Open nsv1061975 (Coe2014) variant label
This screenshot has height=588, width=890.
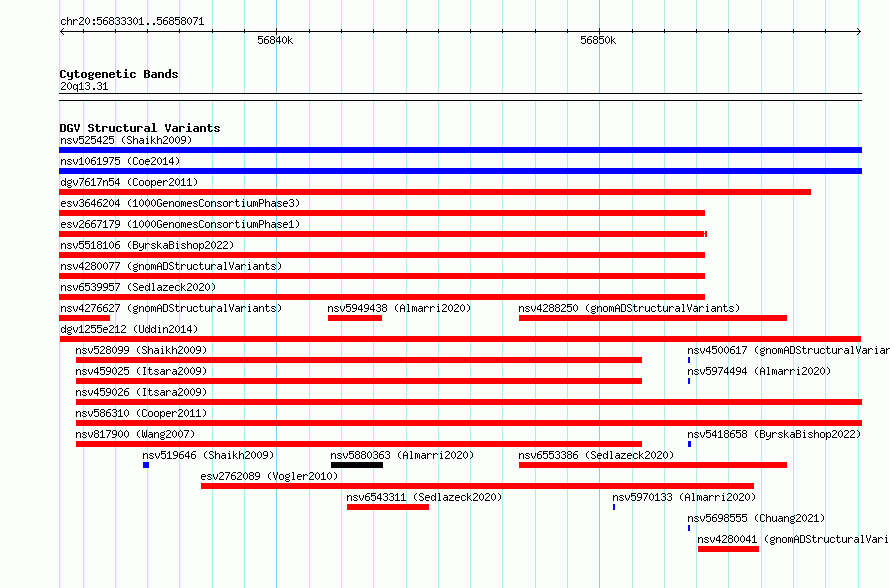coord(120,161)
